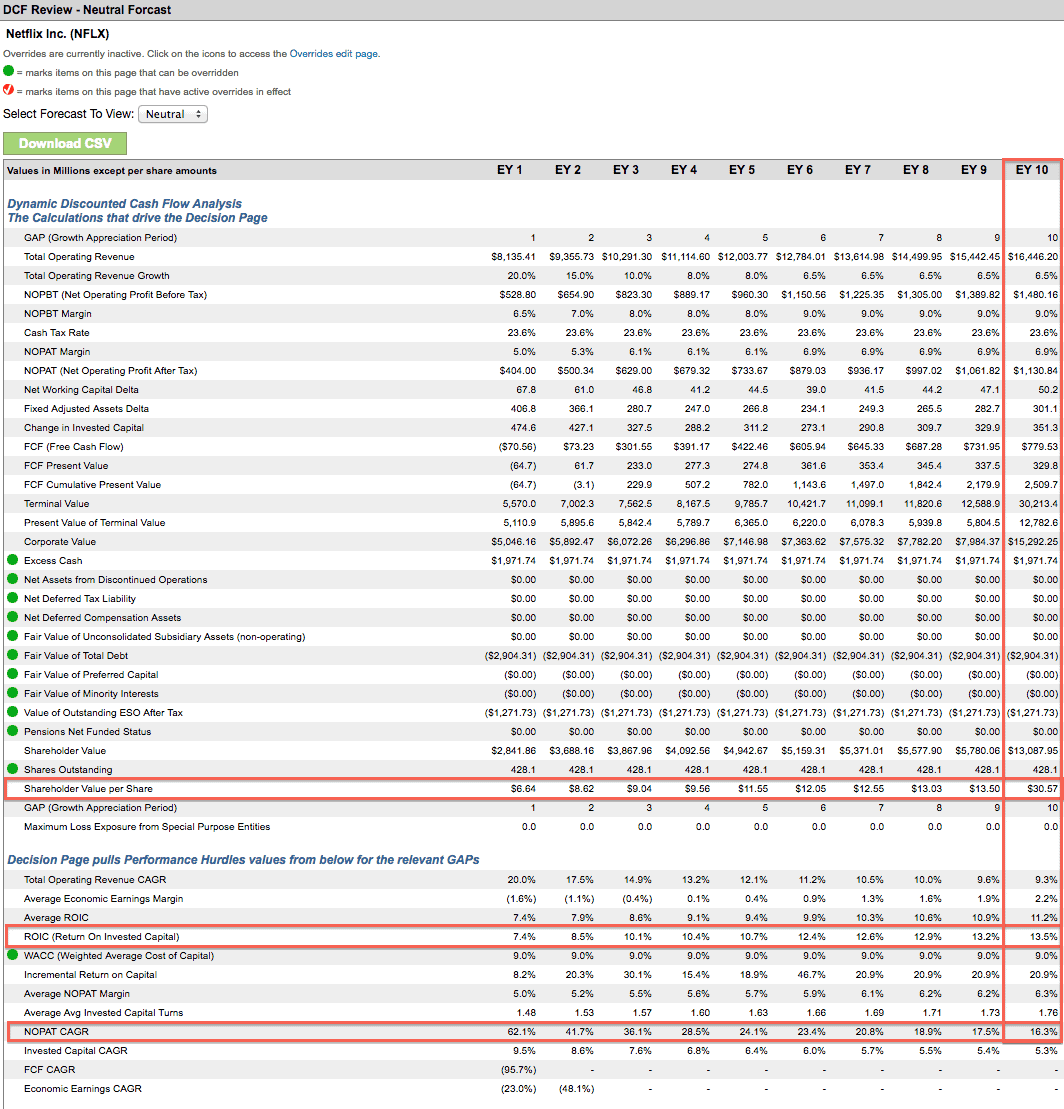
Task: Click the 'Corporate Value' row label
Action: (x=60, y=542)
